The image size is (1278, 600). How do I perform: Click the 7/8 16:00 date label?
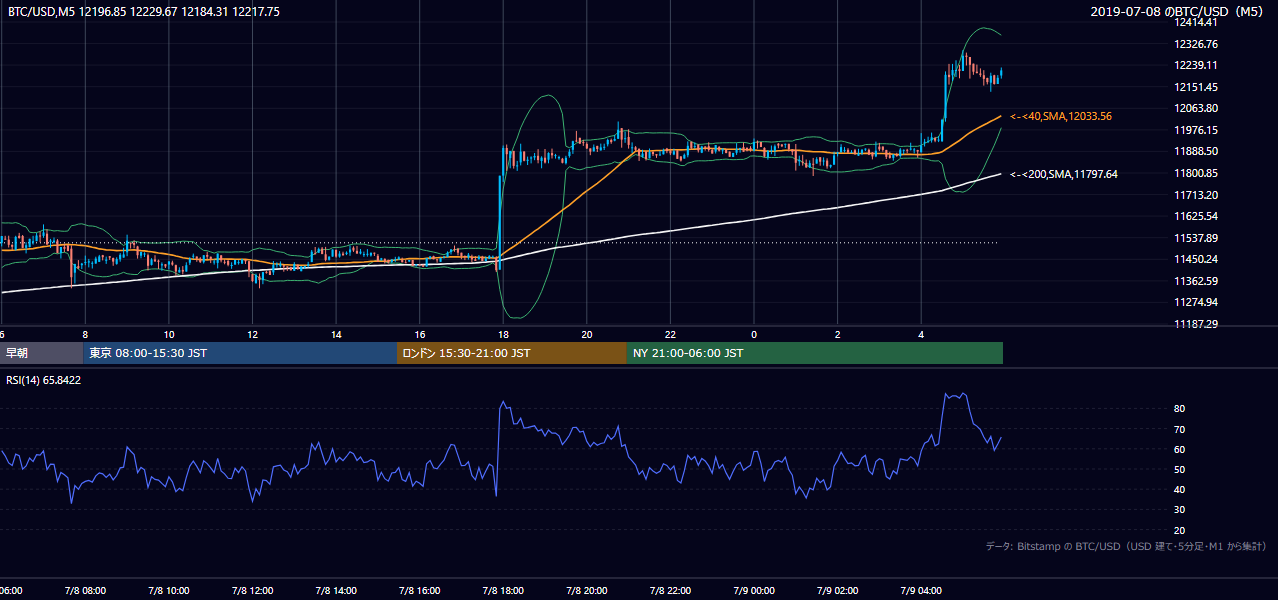coord(420,591)
